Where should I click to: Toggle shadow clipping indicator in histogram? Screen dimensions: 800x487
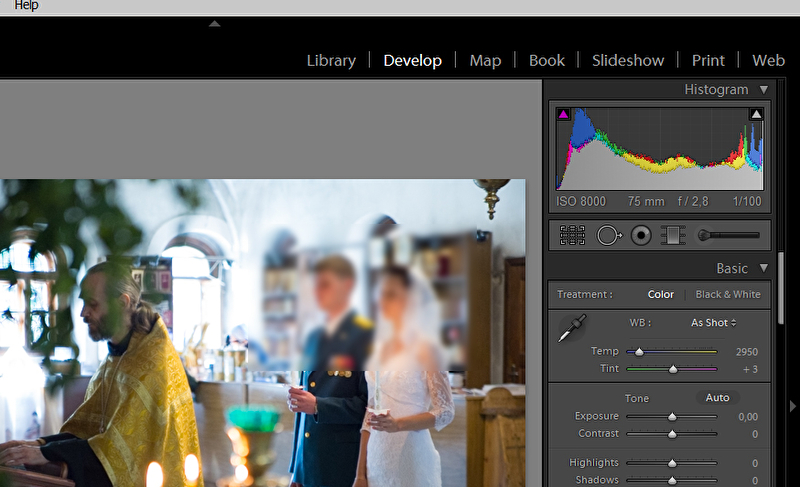coord(563,115)
